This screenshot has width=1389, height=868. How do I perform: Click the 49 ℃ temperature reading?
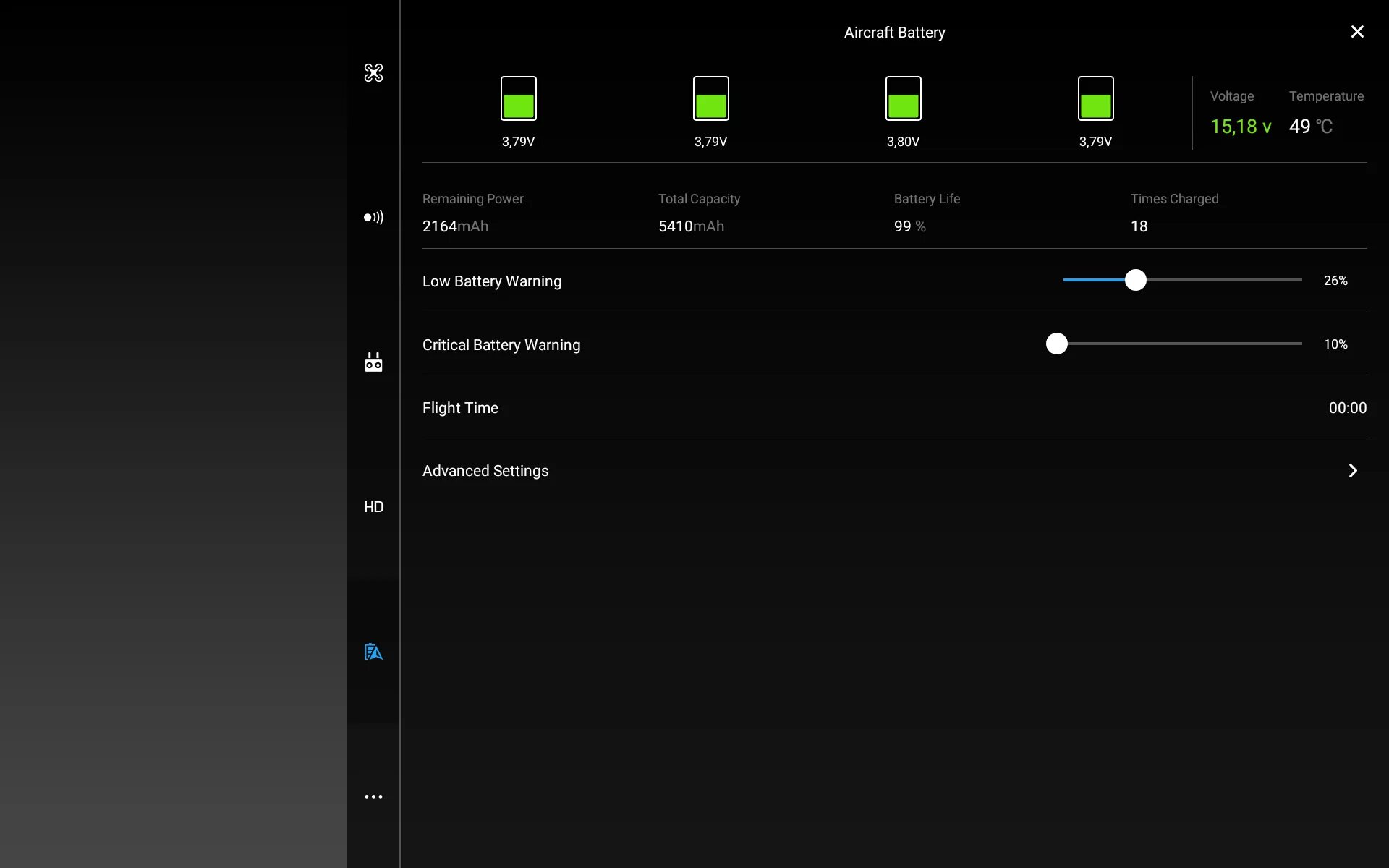1311,127
